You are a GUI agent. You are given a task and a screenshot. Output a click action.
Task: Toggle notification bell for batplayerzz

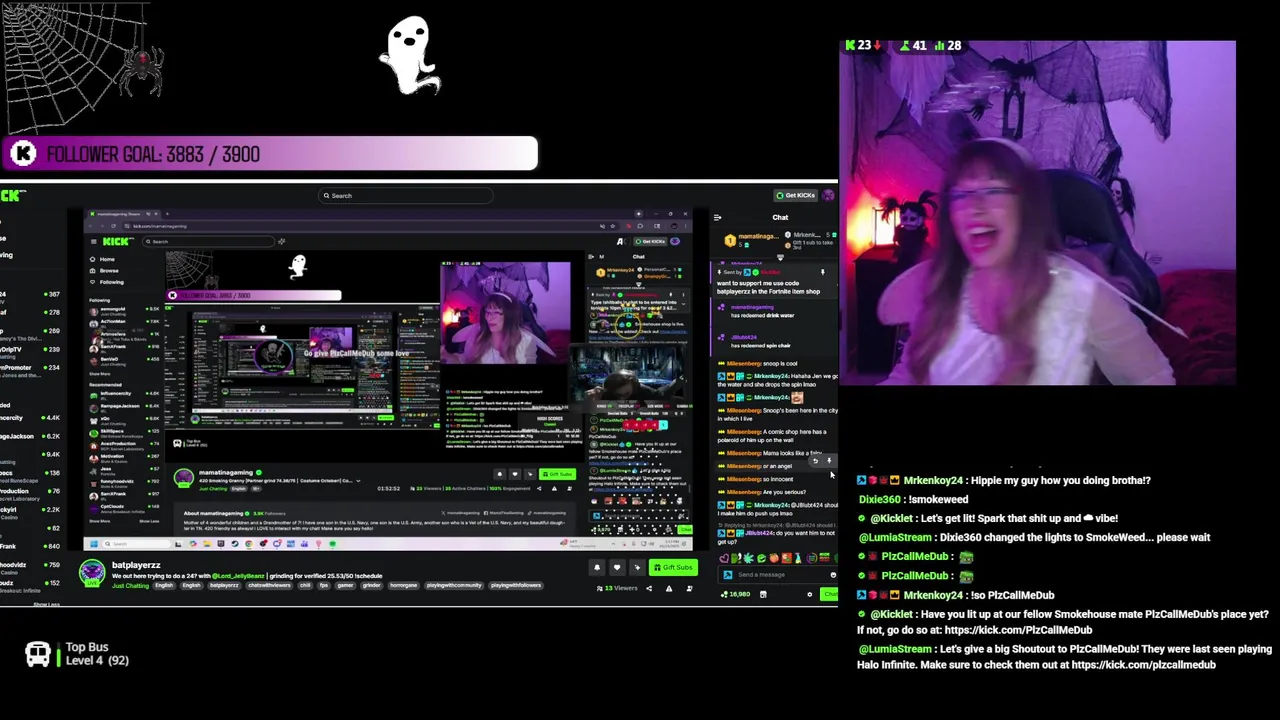click(x=597, y=567)
